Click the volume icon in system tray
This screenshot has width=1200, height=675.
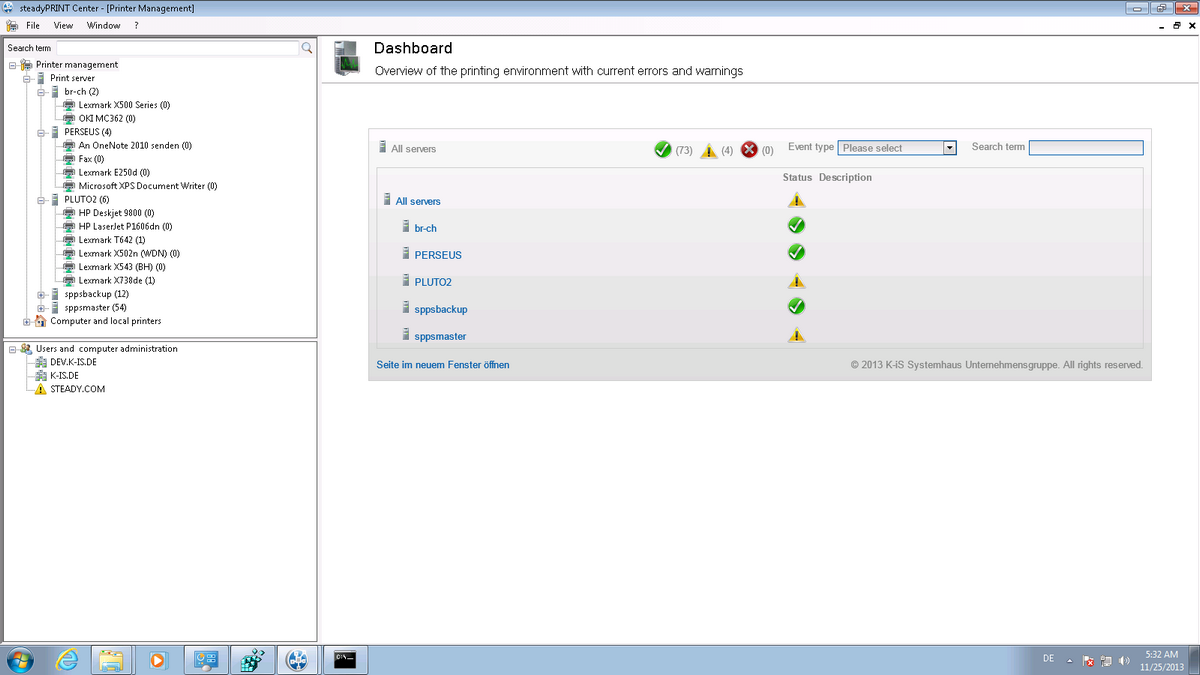point(1124,660)
